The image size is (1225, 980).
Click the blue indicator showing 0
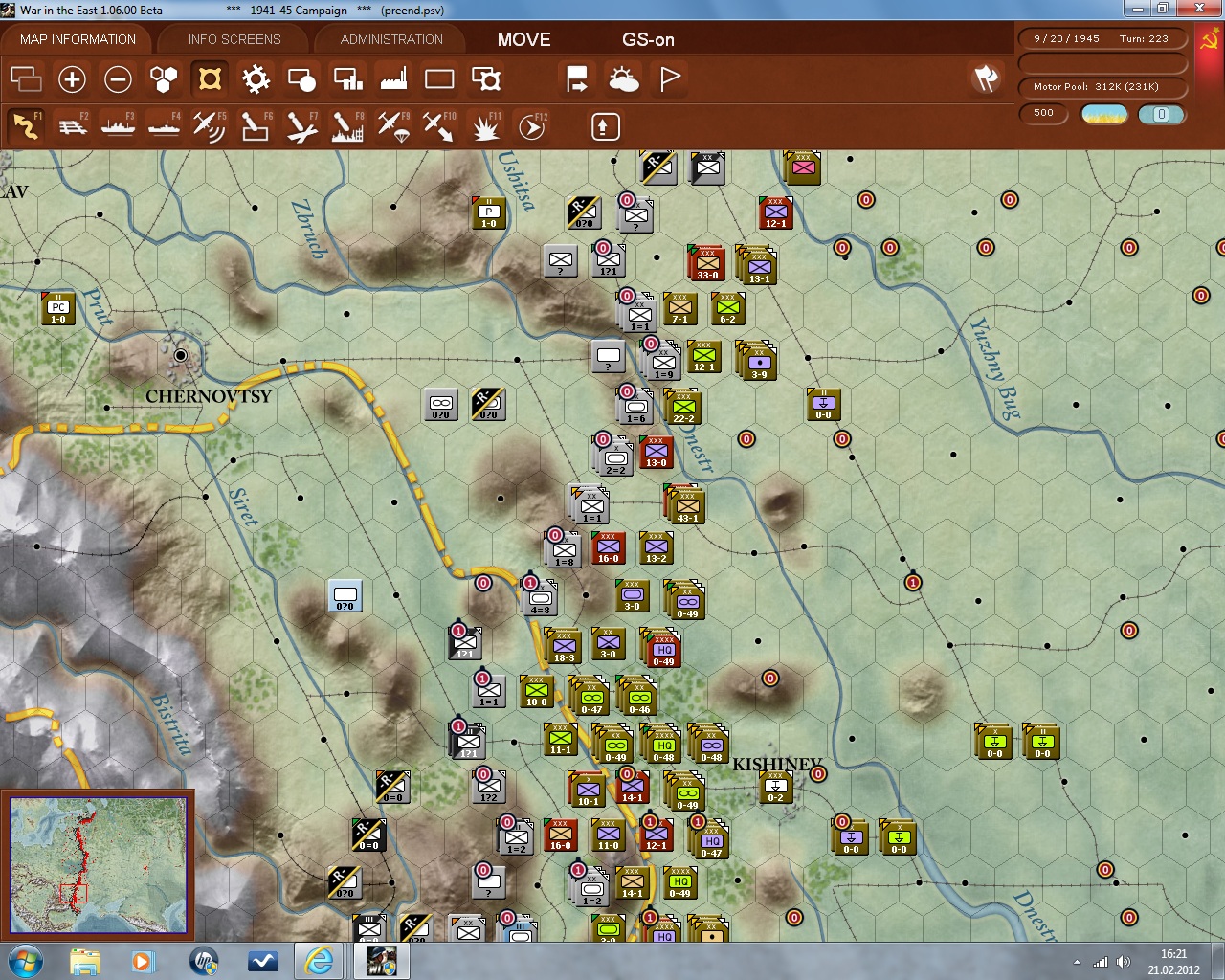(x=1161, y=114)
